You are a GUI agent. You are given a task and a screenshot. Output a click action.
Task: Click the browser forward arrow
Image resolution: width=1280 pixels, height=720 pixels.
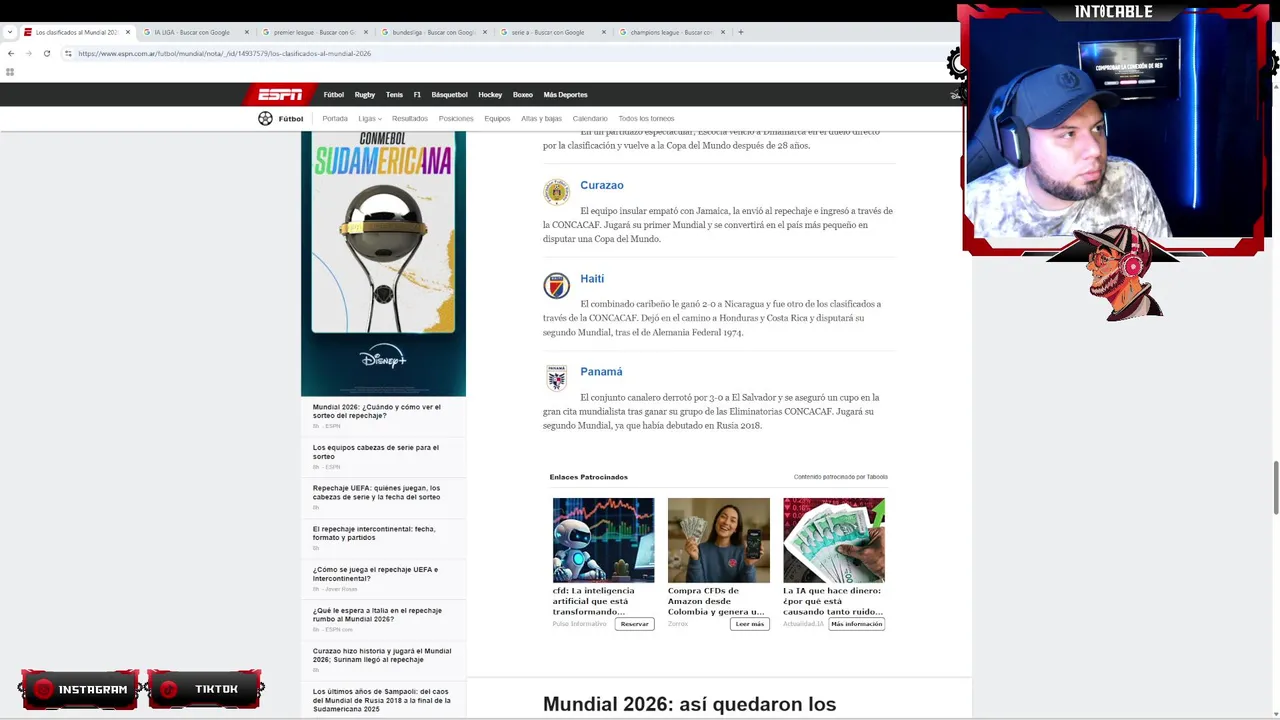coord(28,53)
